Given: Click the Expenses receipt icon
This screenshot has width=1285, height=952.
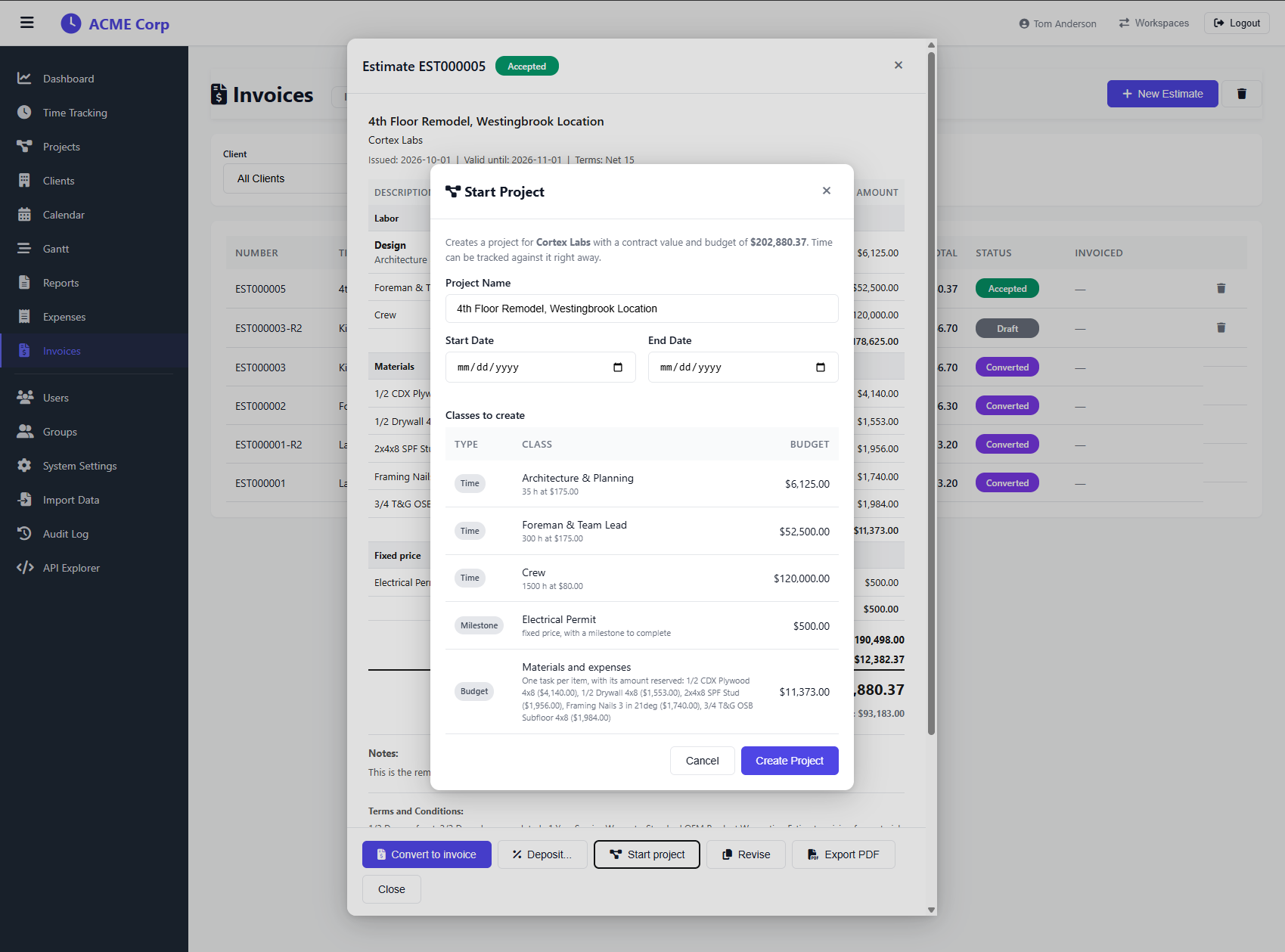Looking at the screenshot, I should pos(24,317).
